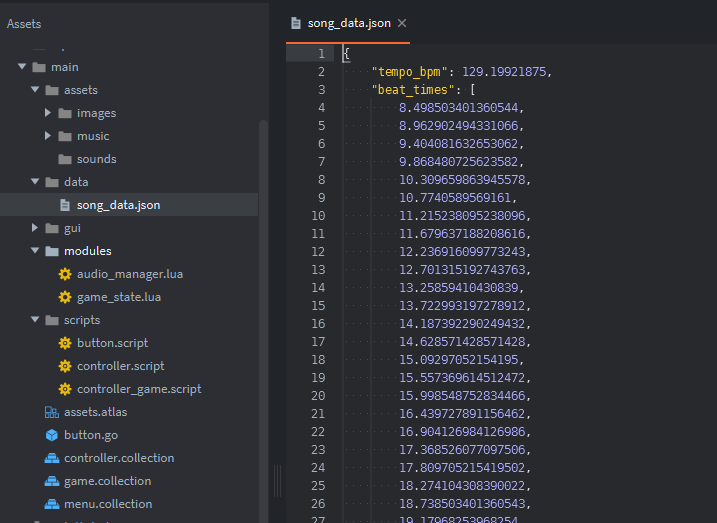
Task: Click the cube icon beside button.go
Action: 53,435
